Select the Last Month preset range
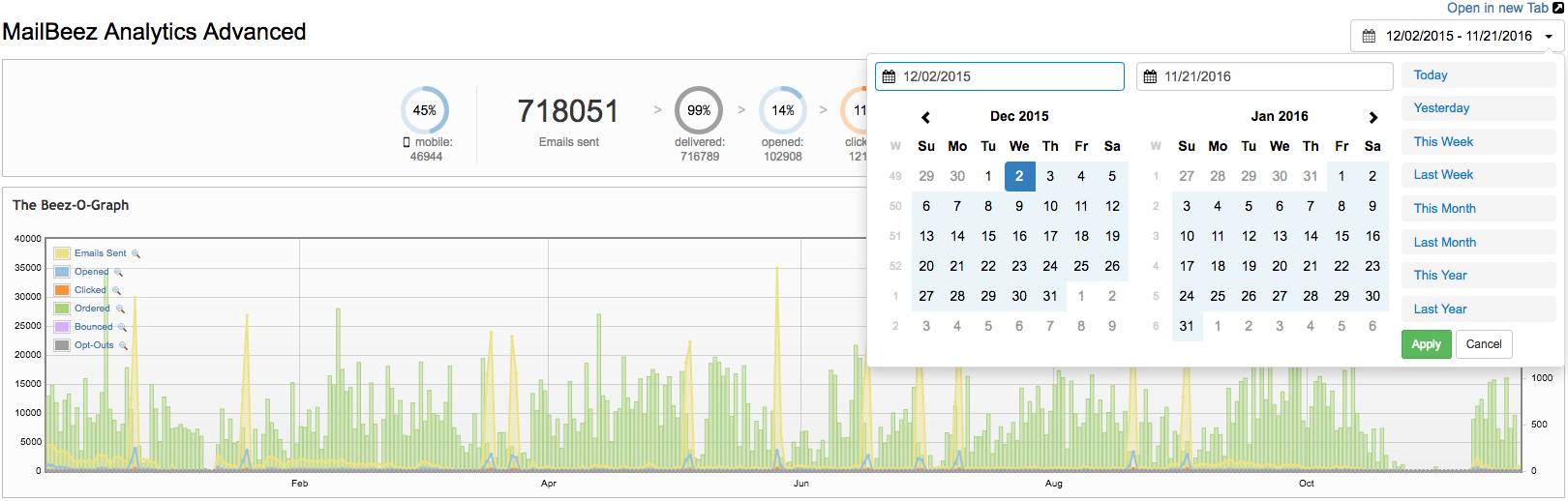The height and width of the screenshot is (501, 1568). coord(1478,243)
